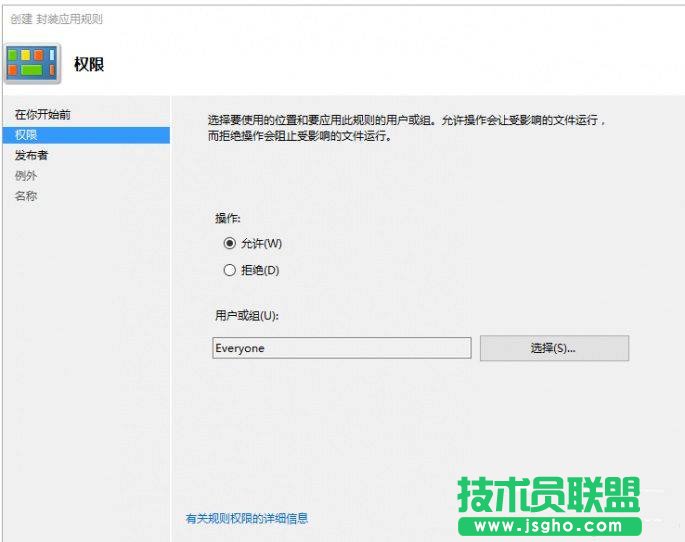Select the highlighted 权限 step in sidebar
This screenshot has height=542, width=685.
coord(26,135)
